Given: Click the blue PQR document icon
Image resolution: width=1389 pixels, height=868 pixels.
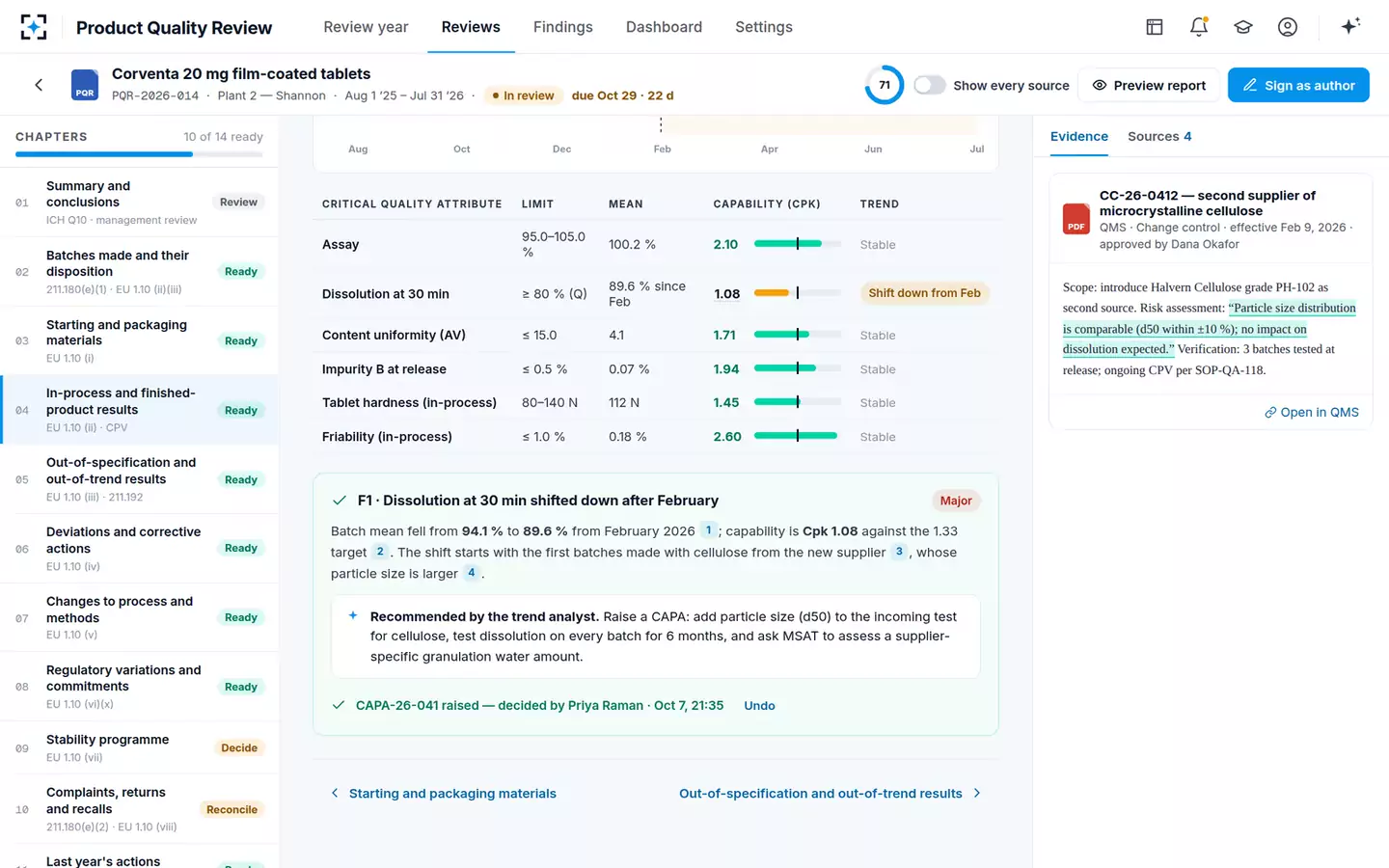Looking at the screenshot, I should (85, 85).
